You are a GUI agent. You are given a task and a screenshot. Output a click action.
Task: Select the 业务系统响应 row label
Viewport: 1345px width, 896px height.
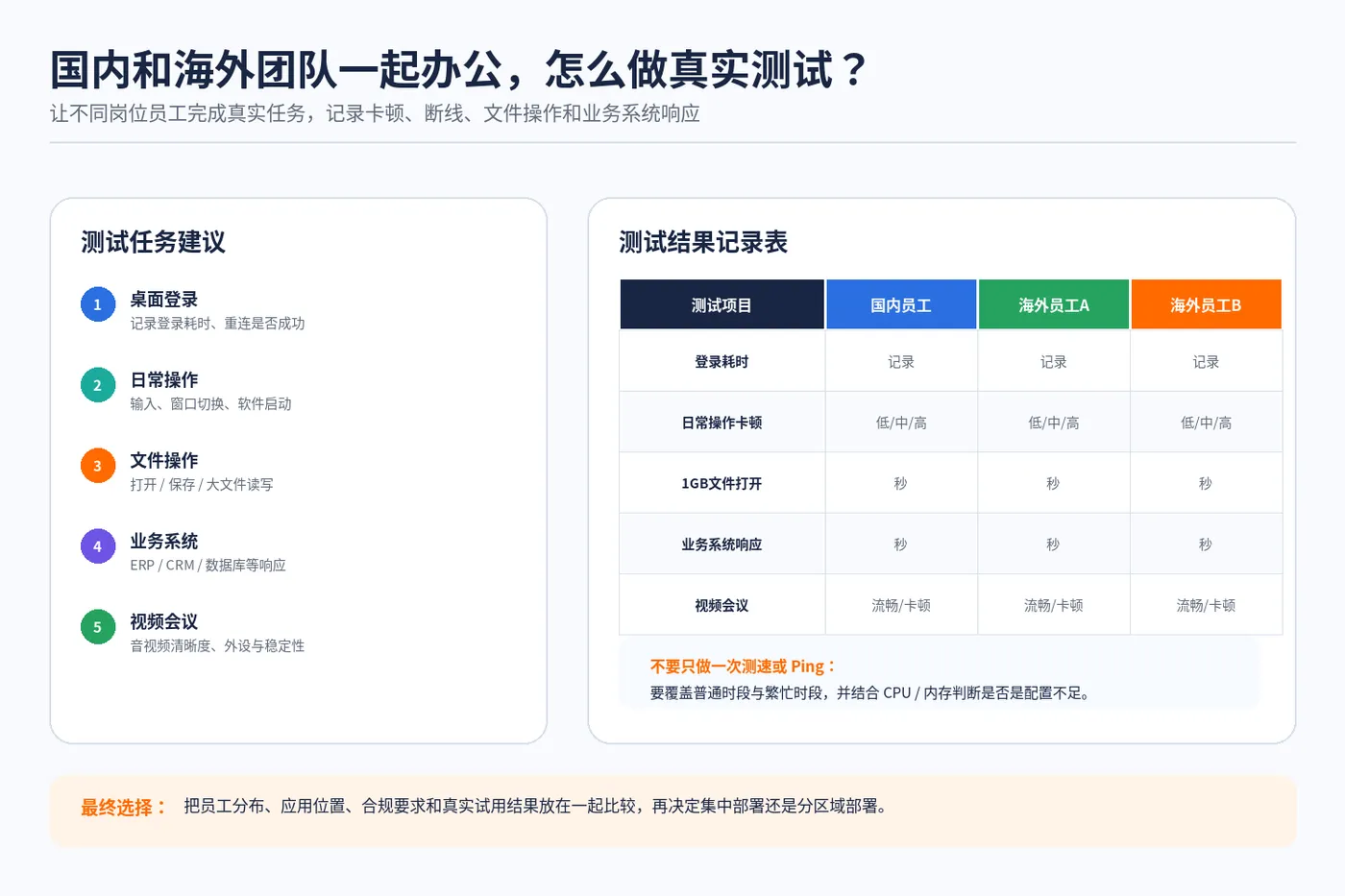(721, 544)
